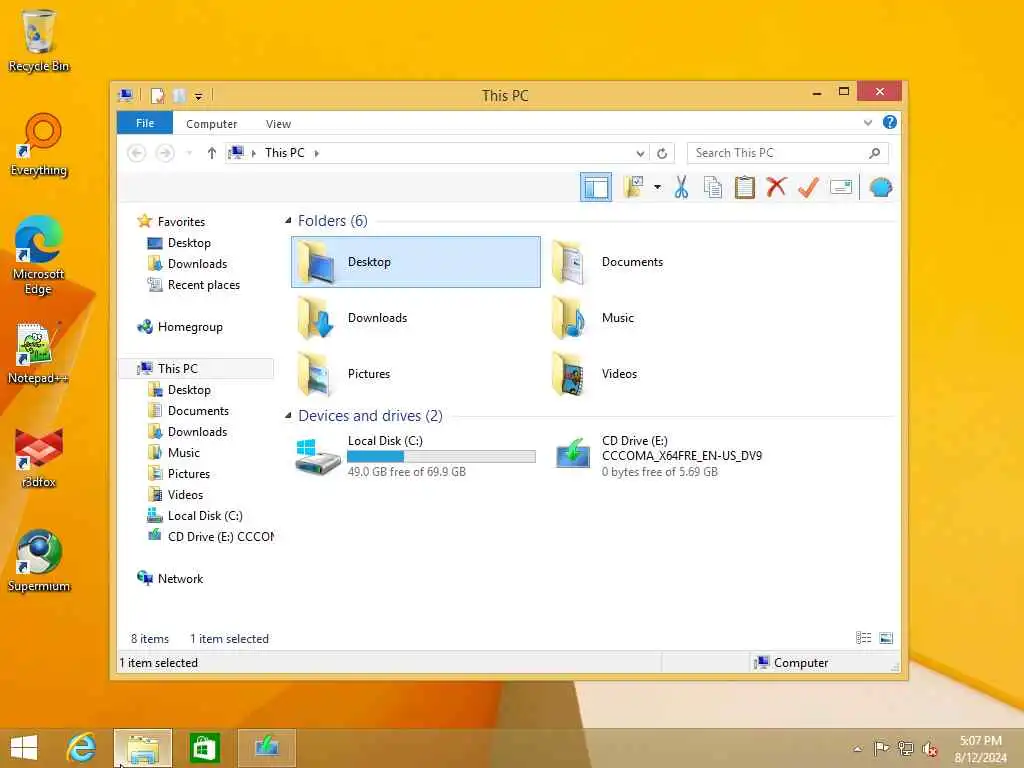Switch to large icons view in status bar
The image size is (1024, 768).
tap(886, 638)
